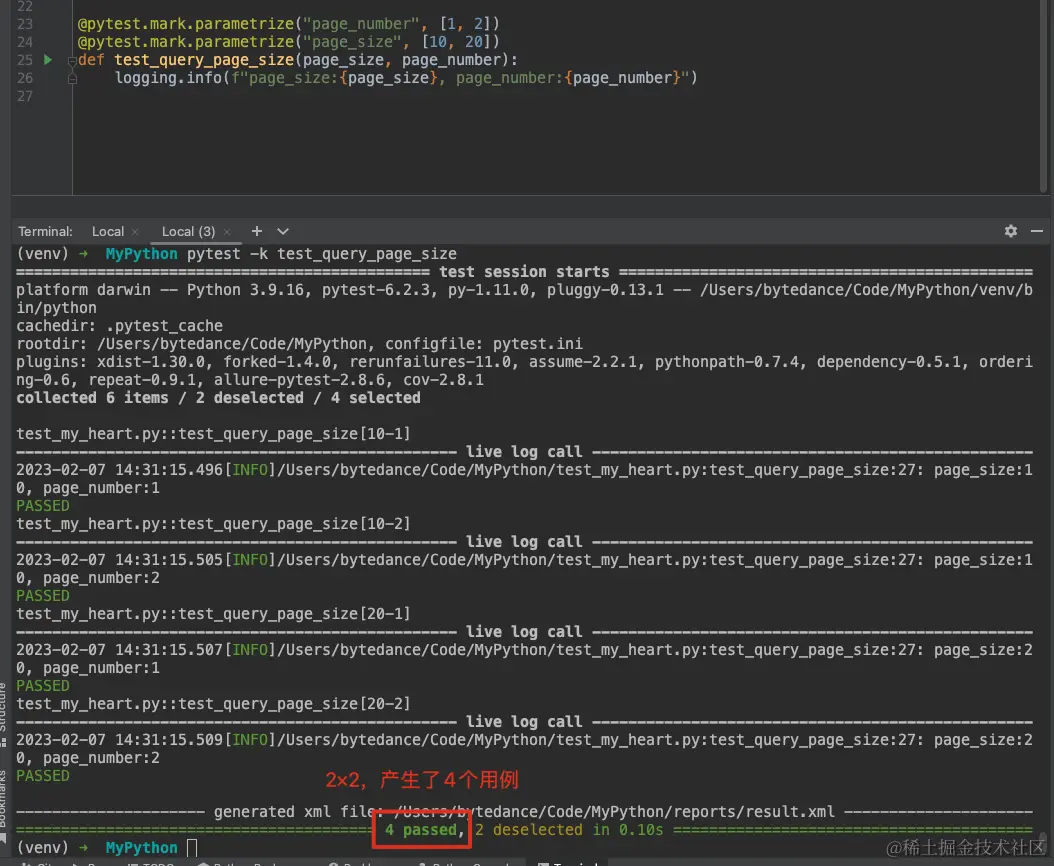This screenshot has height=866, width=1054.
Task: Click the log entry timestamped 14:31:15.507
Action: point(524,659)
